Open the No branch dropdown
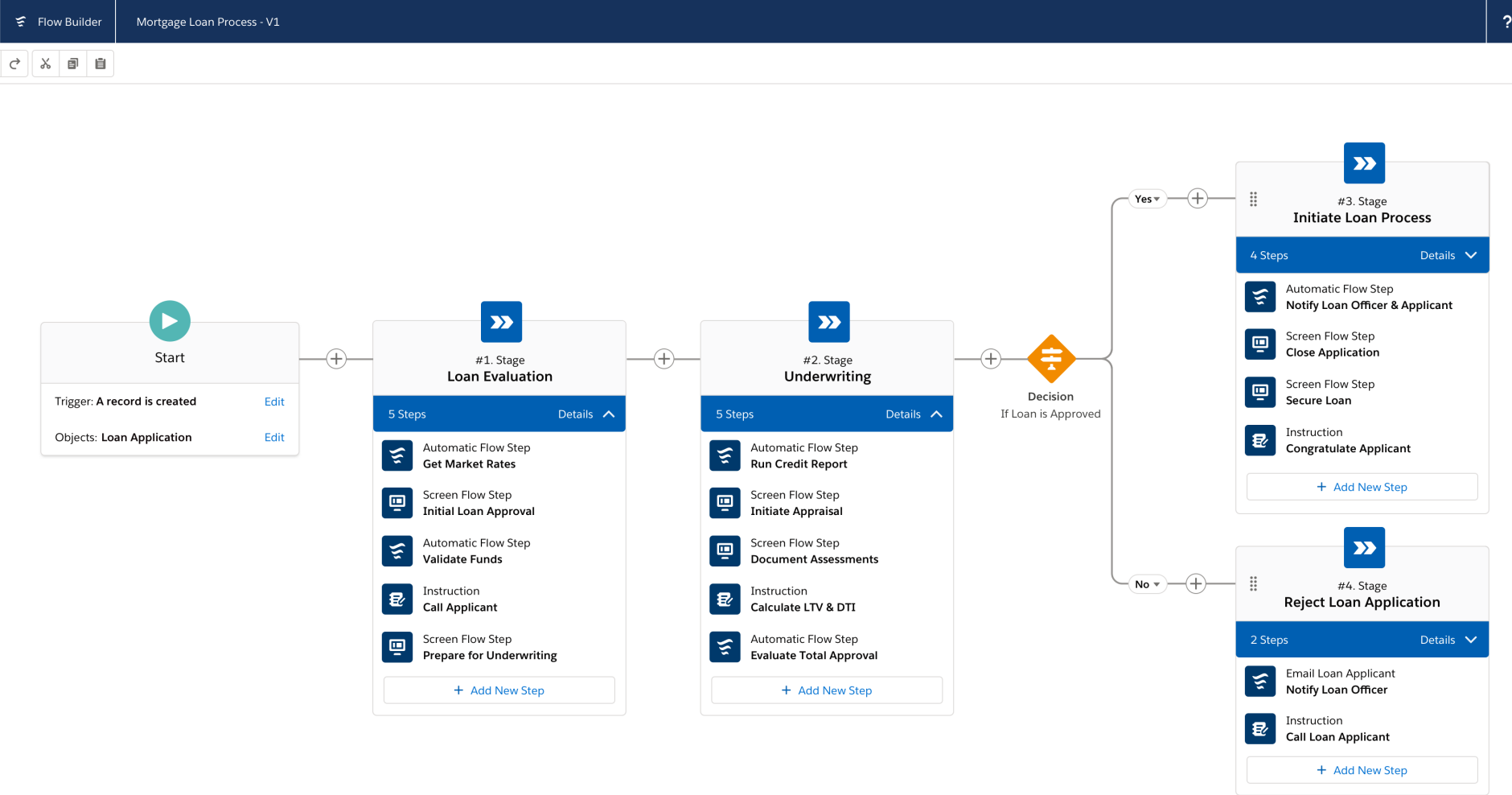This screenshot has width=1512, height=795. pyautogui.click(x=1147, y=584)
